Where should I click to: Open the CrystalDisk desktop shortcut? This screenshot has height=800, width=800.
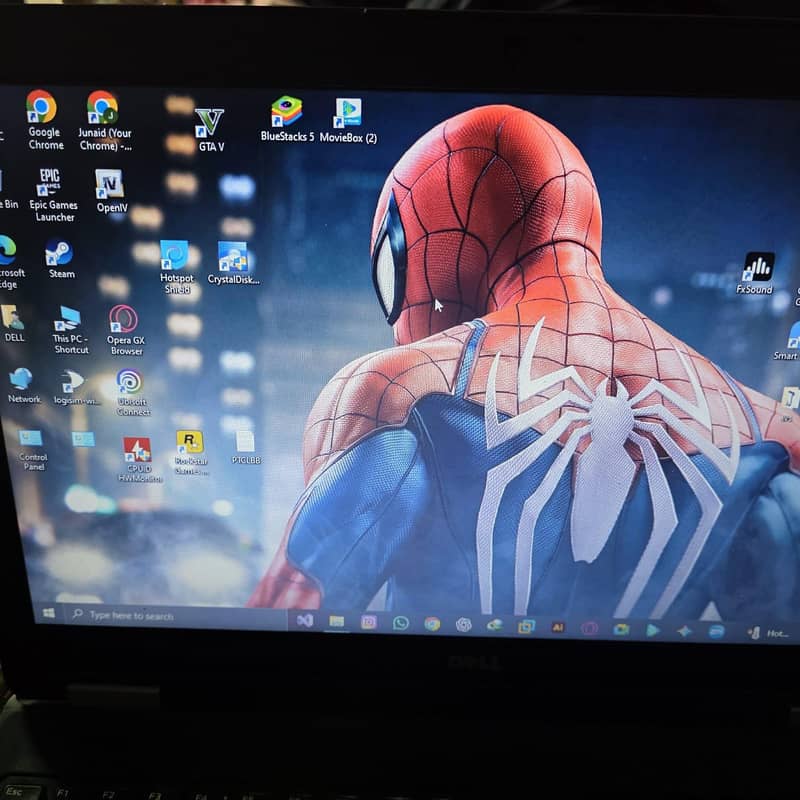233,263
